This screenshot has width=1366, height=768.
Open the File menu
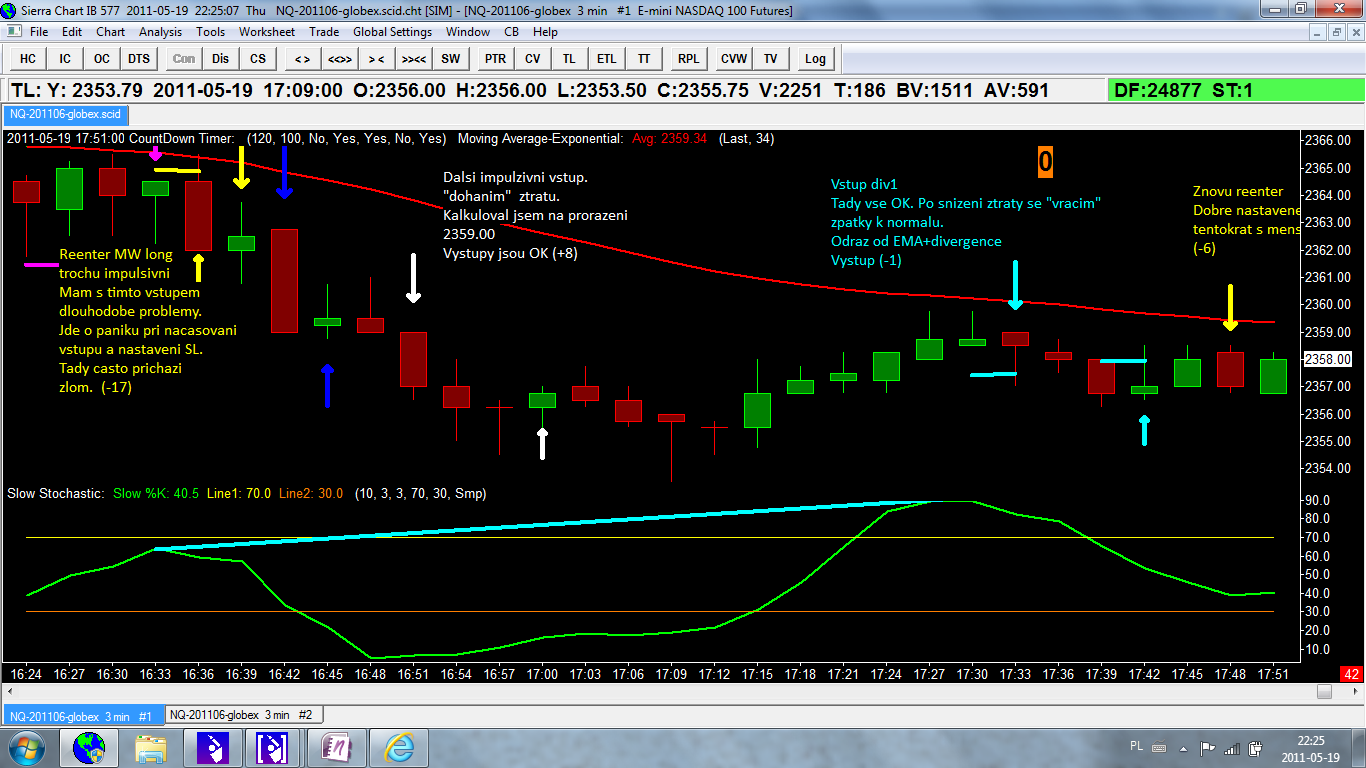39,32
